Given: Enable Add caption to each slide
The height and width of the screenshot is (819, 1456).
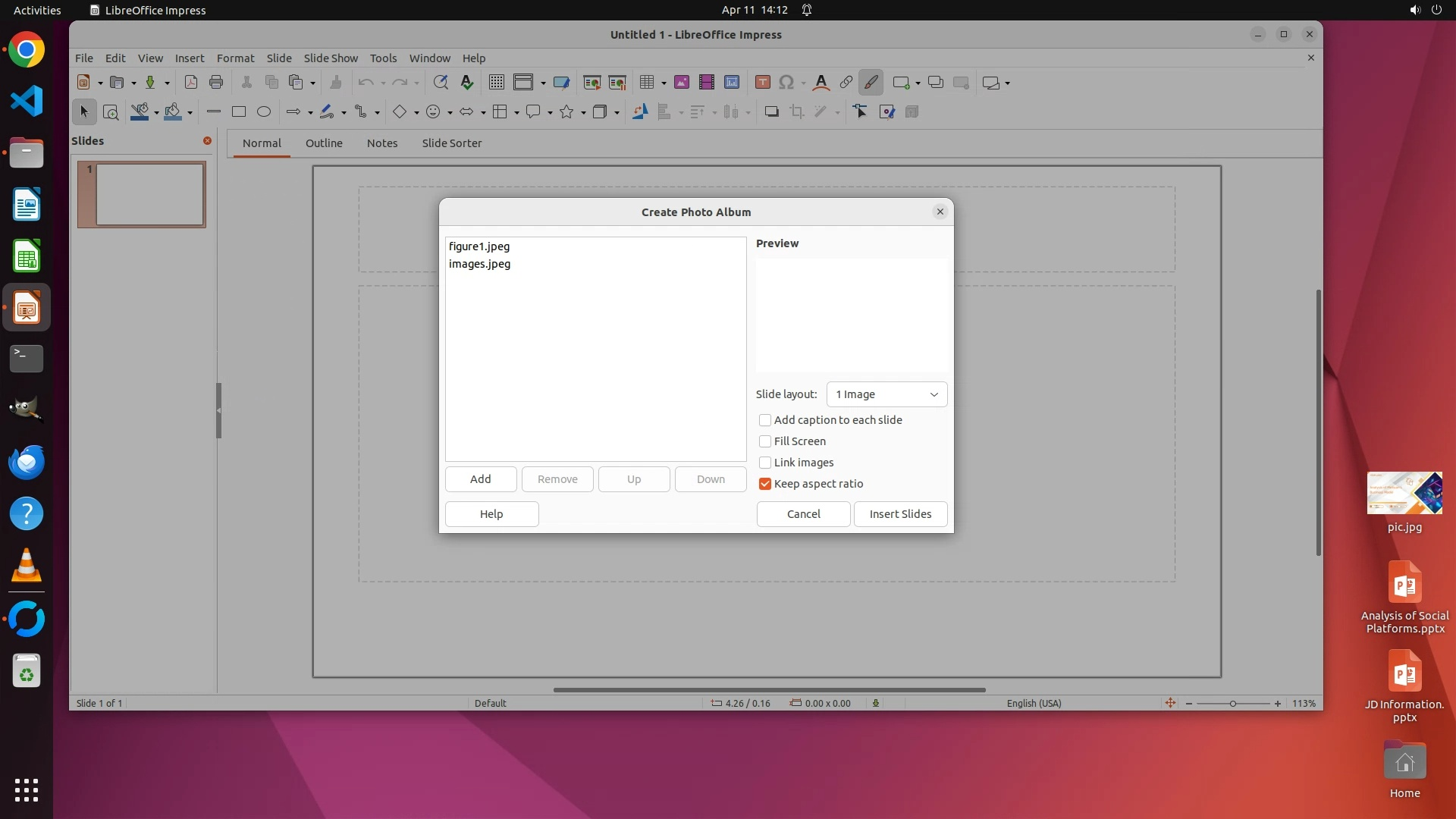Looking at the screenshot, I should tap(765, 420).
